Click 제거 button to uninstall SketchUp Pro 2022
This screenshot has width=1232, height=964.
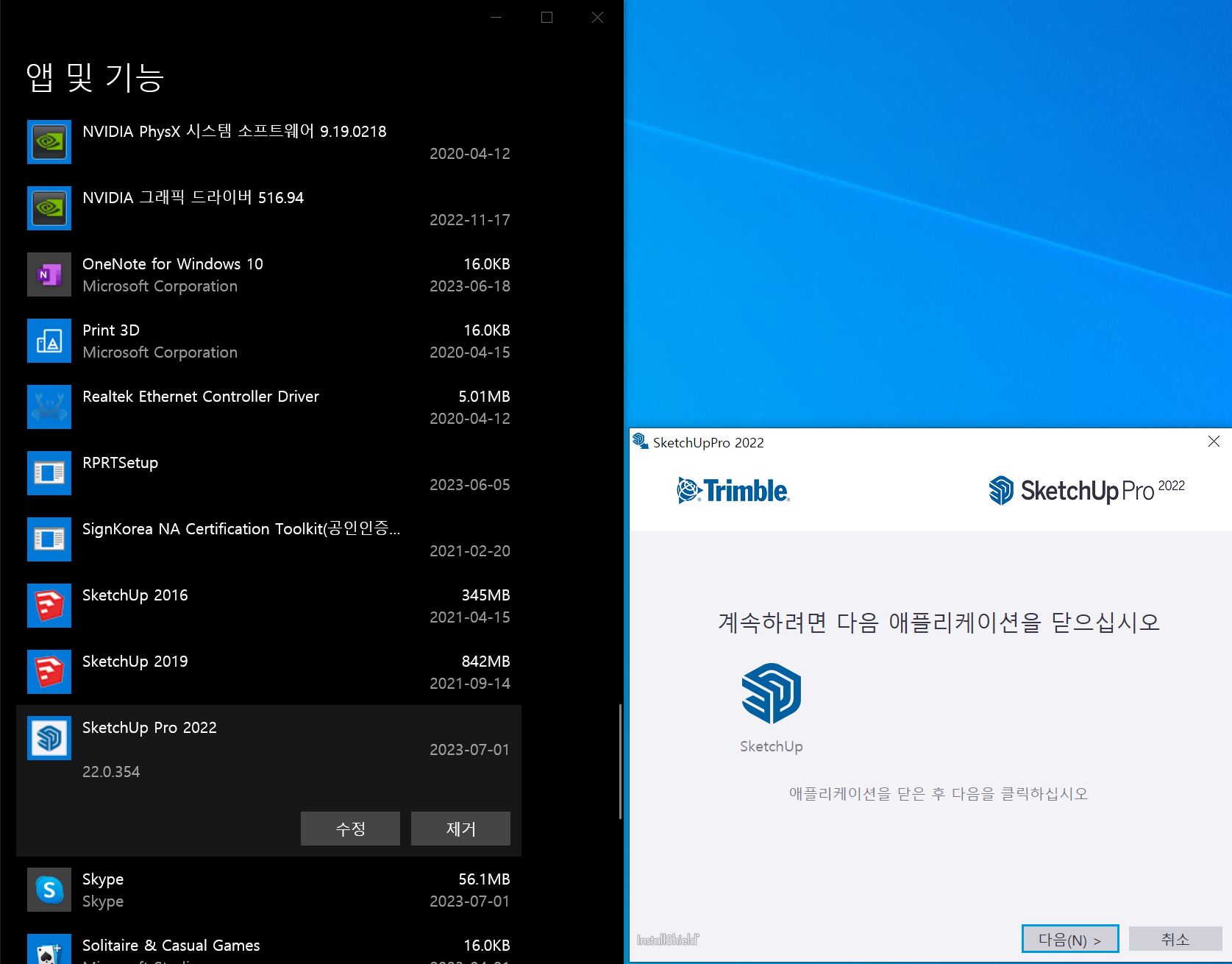(460, 829)
